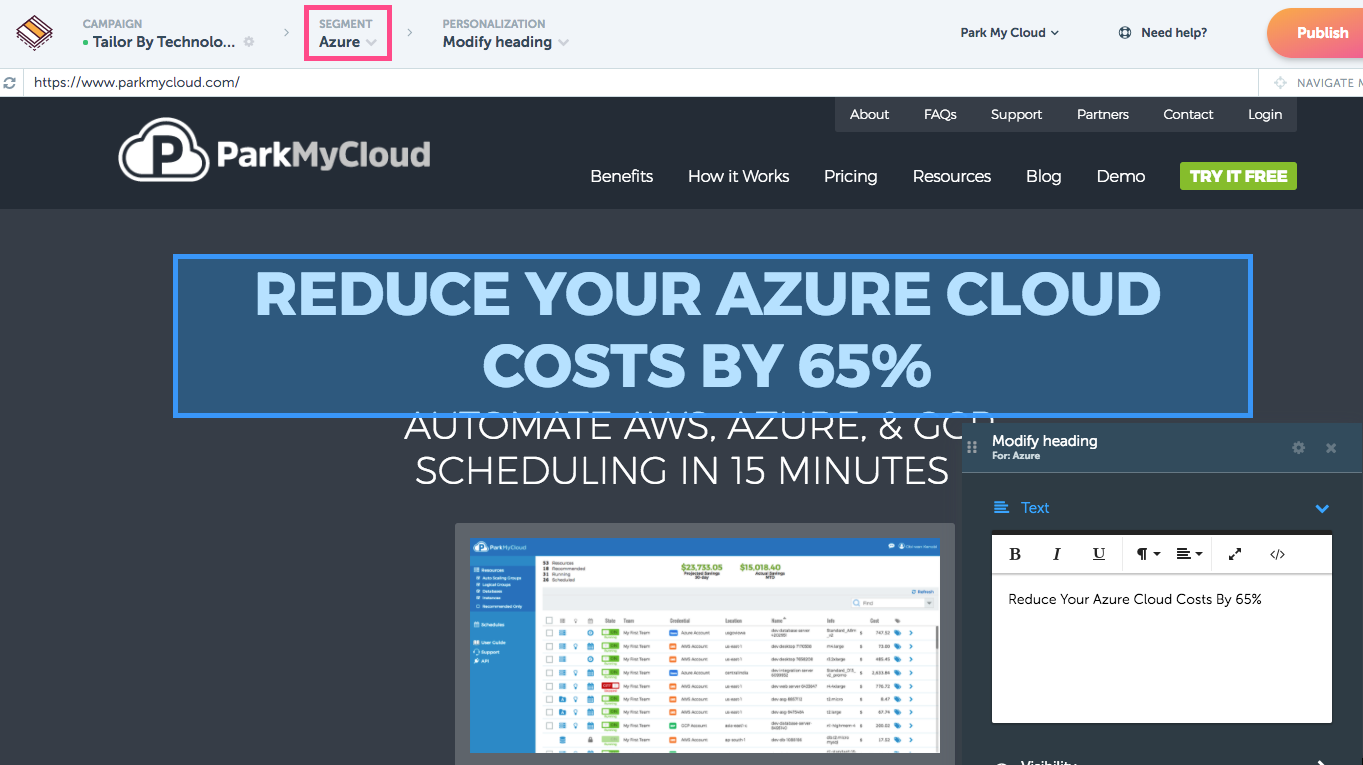Grab the Modify heading panel drag handle

click(x=973, y=447)
